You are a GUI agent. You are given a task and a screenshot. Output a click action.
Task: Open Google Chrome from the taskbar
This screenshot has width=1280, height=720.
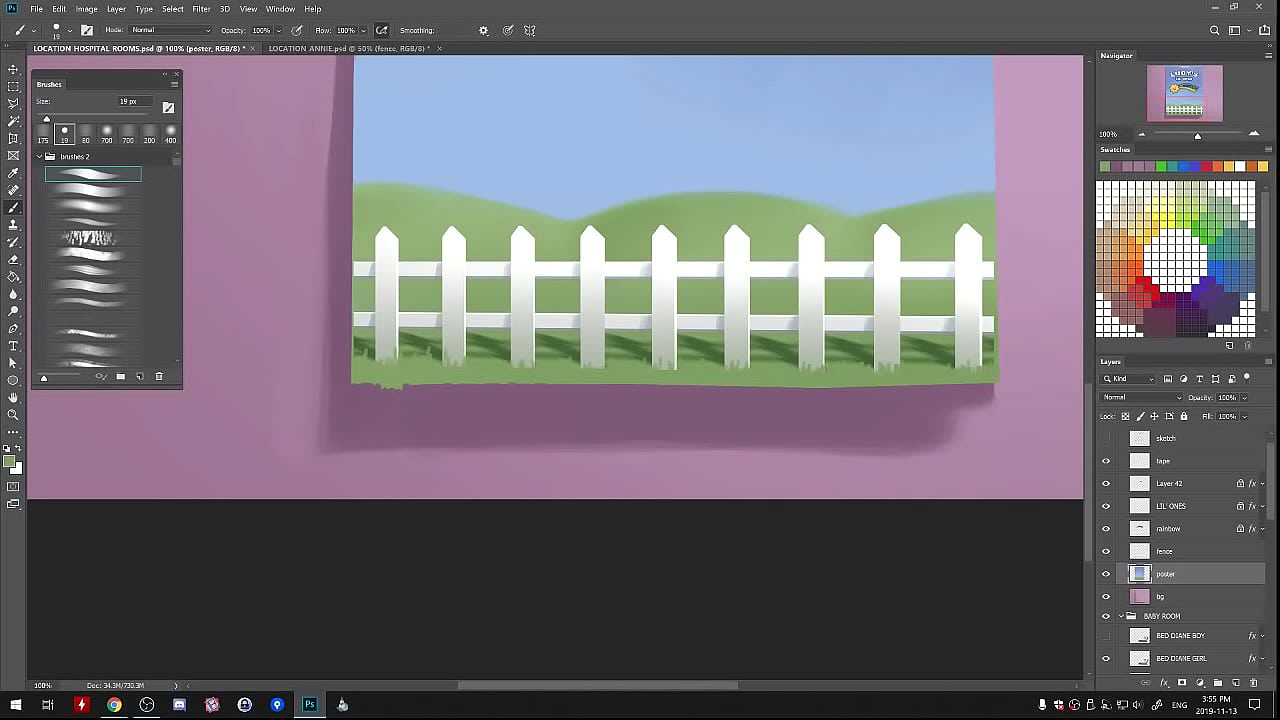[114, 705]
